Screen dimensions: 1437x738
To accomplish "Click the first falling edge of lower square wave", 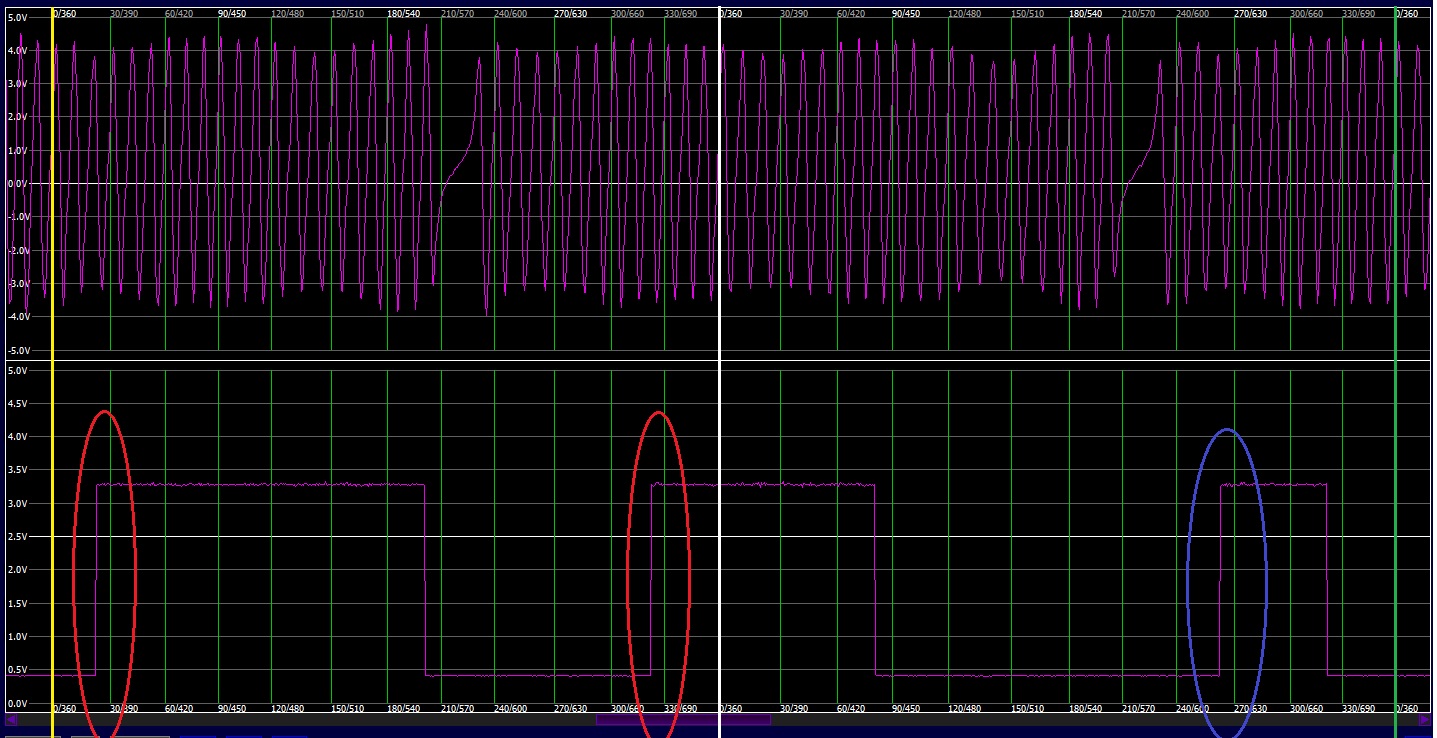I will pos(425,580).
